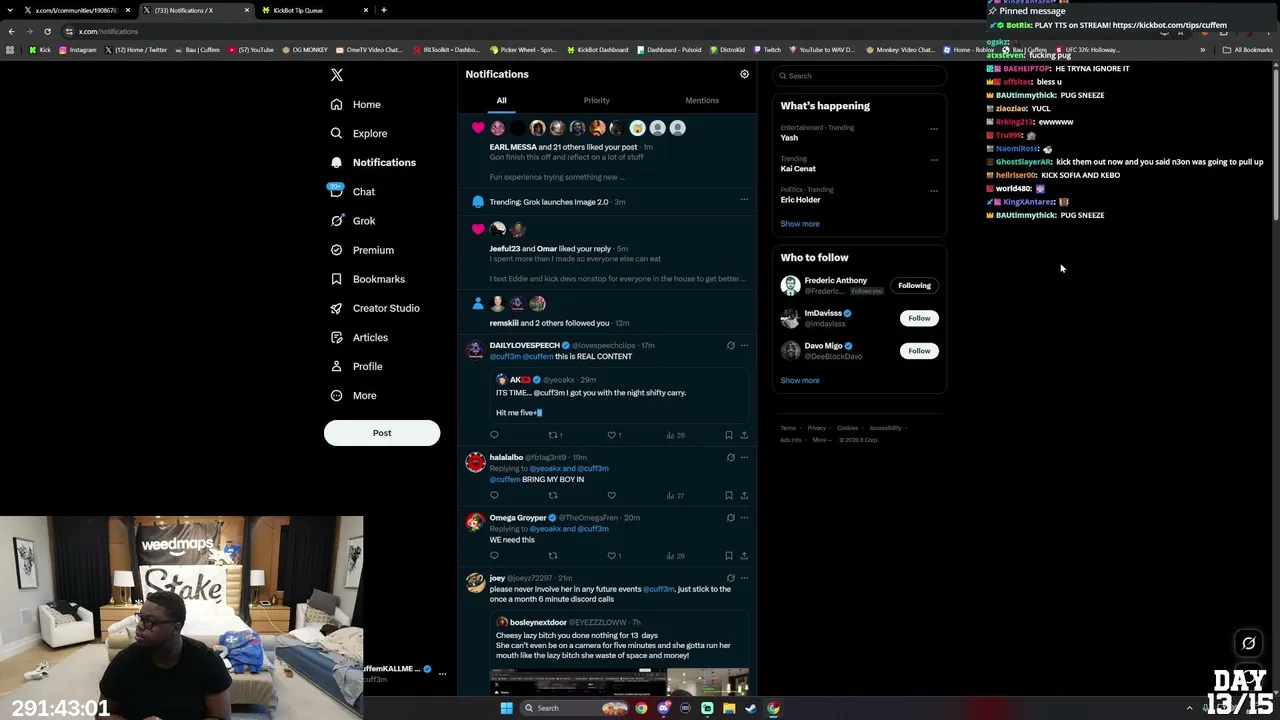Show all bookmarks bar overflow
1280x720 pixels.
1203,49
